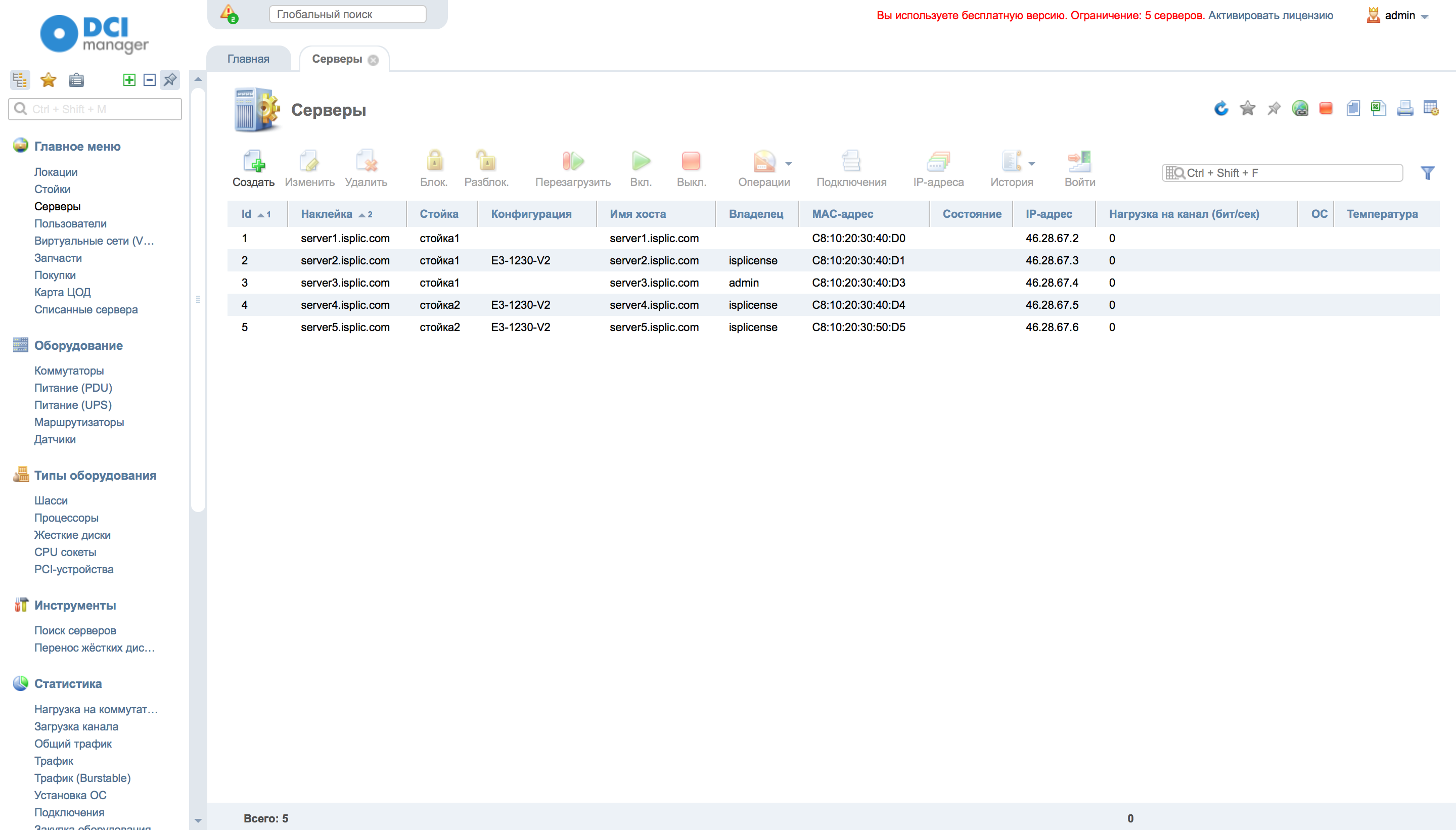Open Коммутаторы in the sidebar menu
Viewport: 1456px width, 830px height.
[69, 371]
